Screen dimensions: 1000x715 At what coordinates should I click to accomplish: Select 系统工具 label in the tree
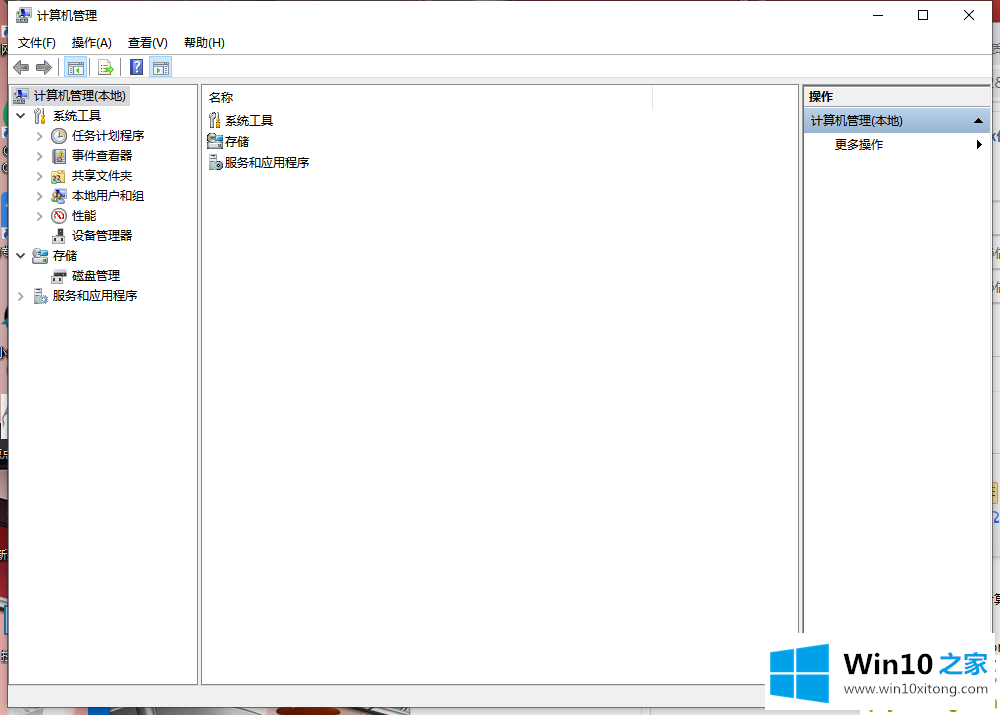tap(77, 115)
